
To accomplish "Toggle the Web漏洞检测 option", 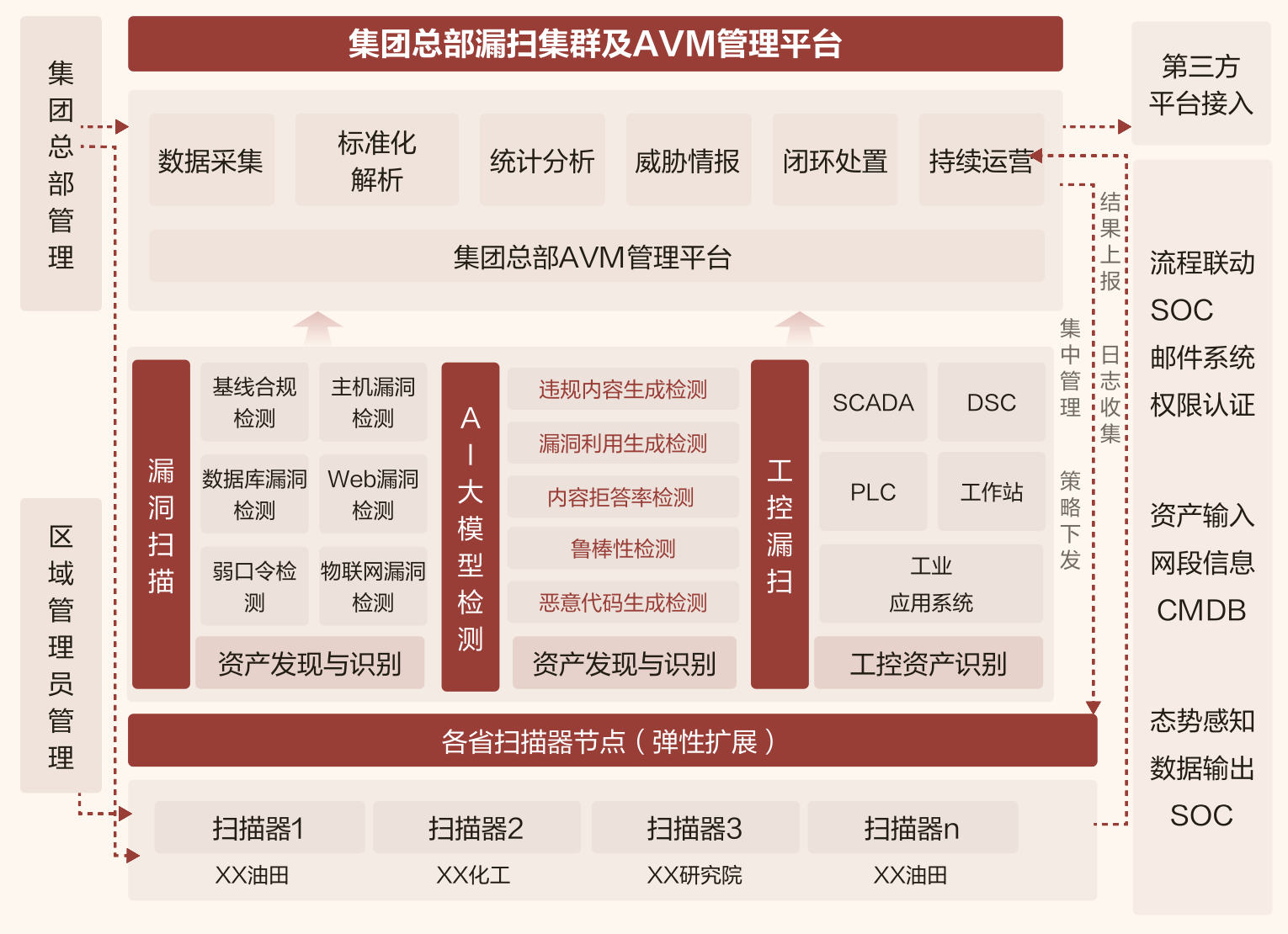I will pyautogui.click(x=373, y=493).
